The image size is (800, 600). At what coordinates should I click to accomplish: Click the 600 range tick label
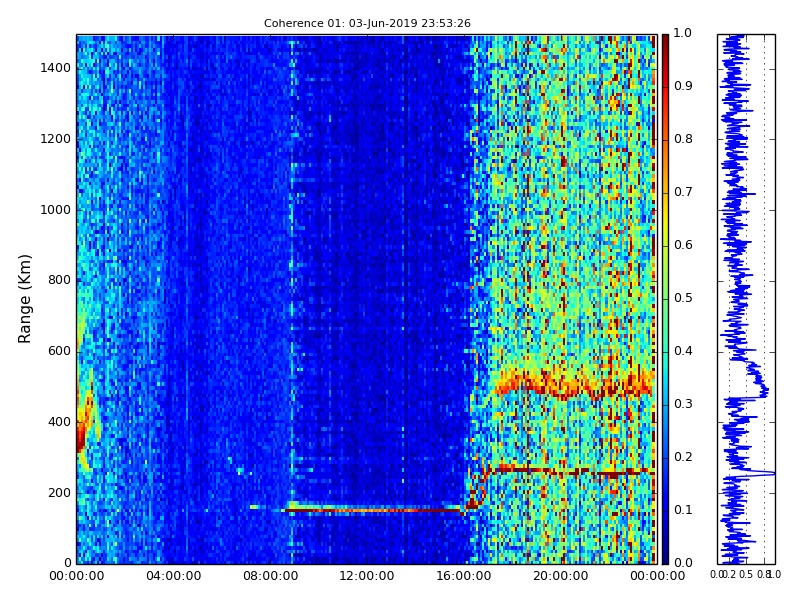[60, 351]
